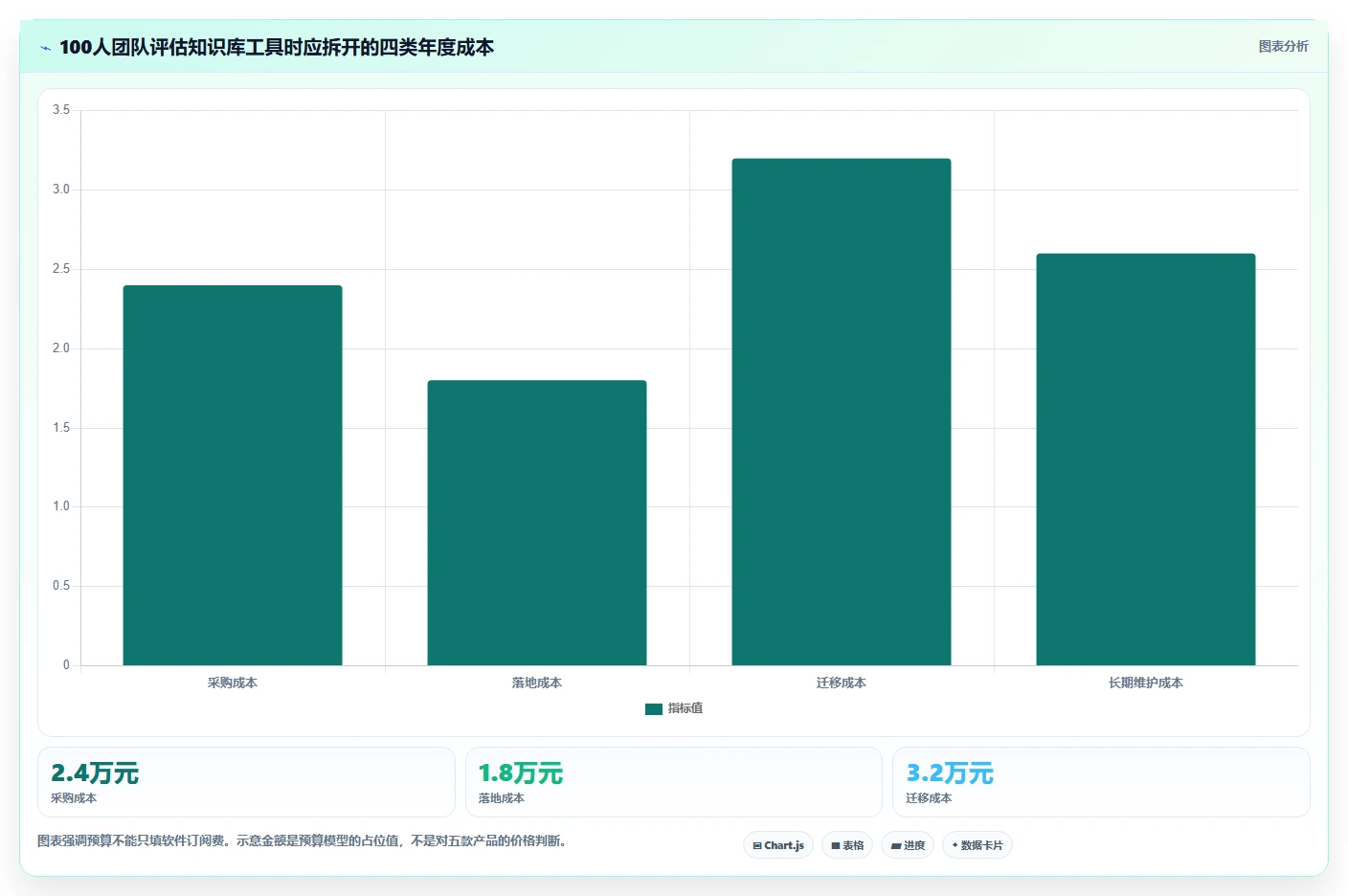Click the 1.8万元 value text
Image resolution: width=1348 pixels, height=896 pixels.
tap(521, 773)
